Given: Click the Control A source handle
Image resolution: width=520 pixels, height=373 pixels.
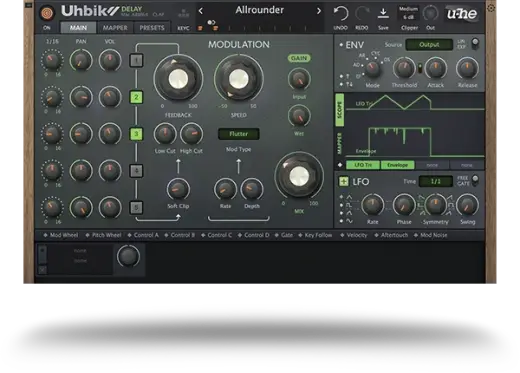Looking at the screenshot, I should 129,235.
